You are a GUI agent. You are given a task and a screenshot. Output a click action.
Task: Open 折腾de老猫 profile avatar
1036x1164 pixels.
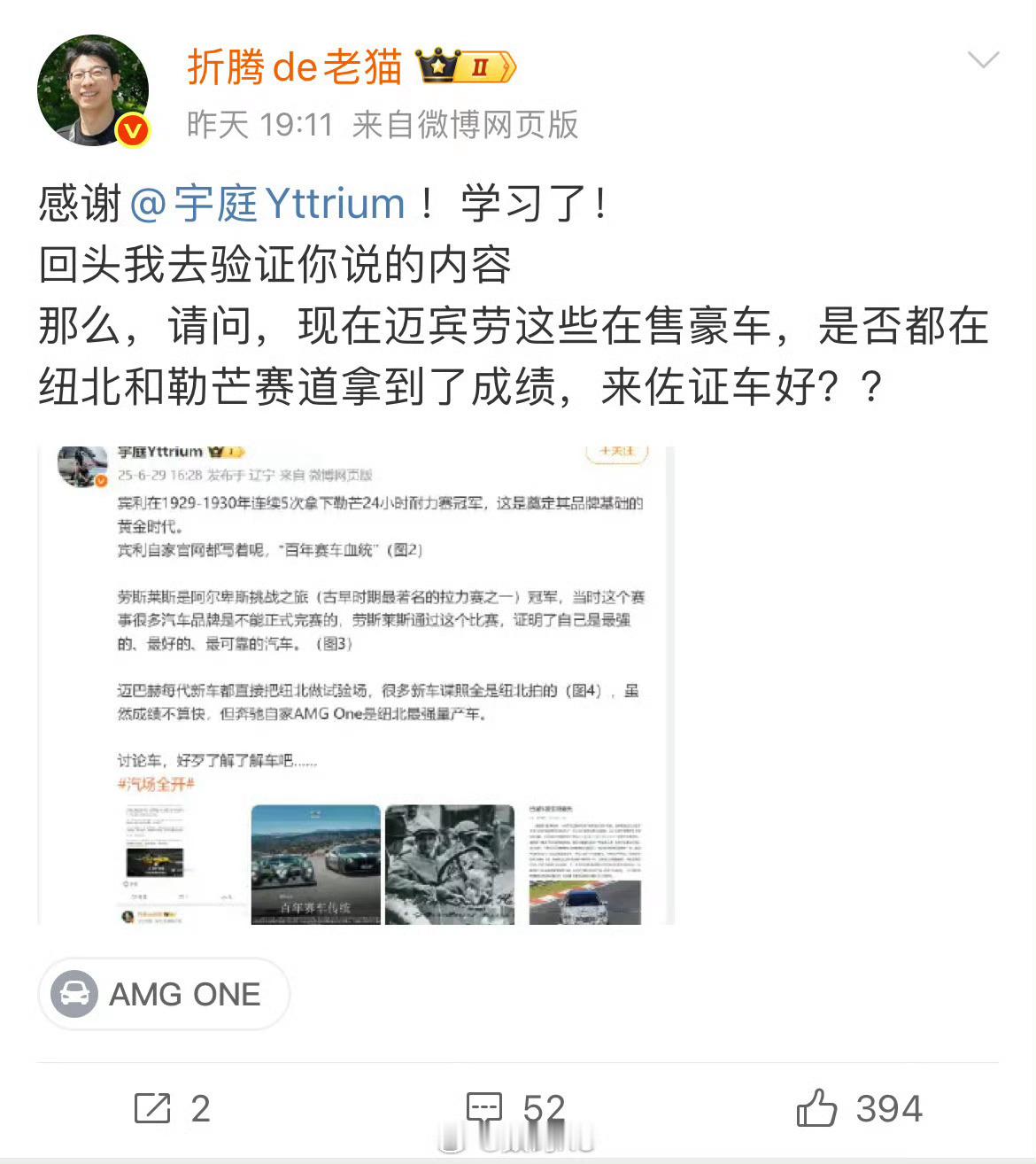(93, 89)
